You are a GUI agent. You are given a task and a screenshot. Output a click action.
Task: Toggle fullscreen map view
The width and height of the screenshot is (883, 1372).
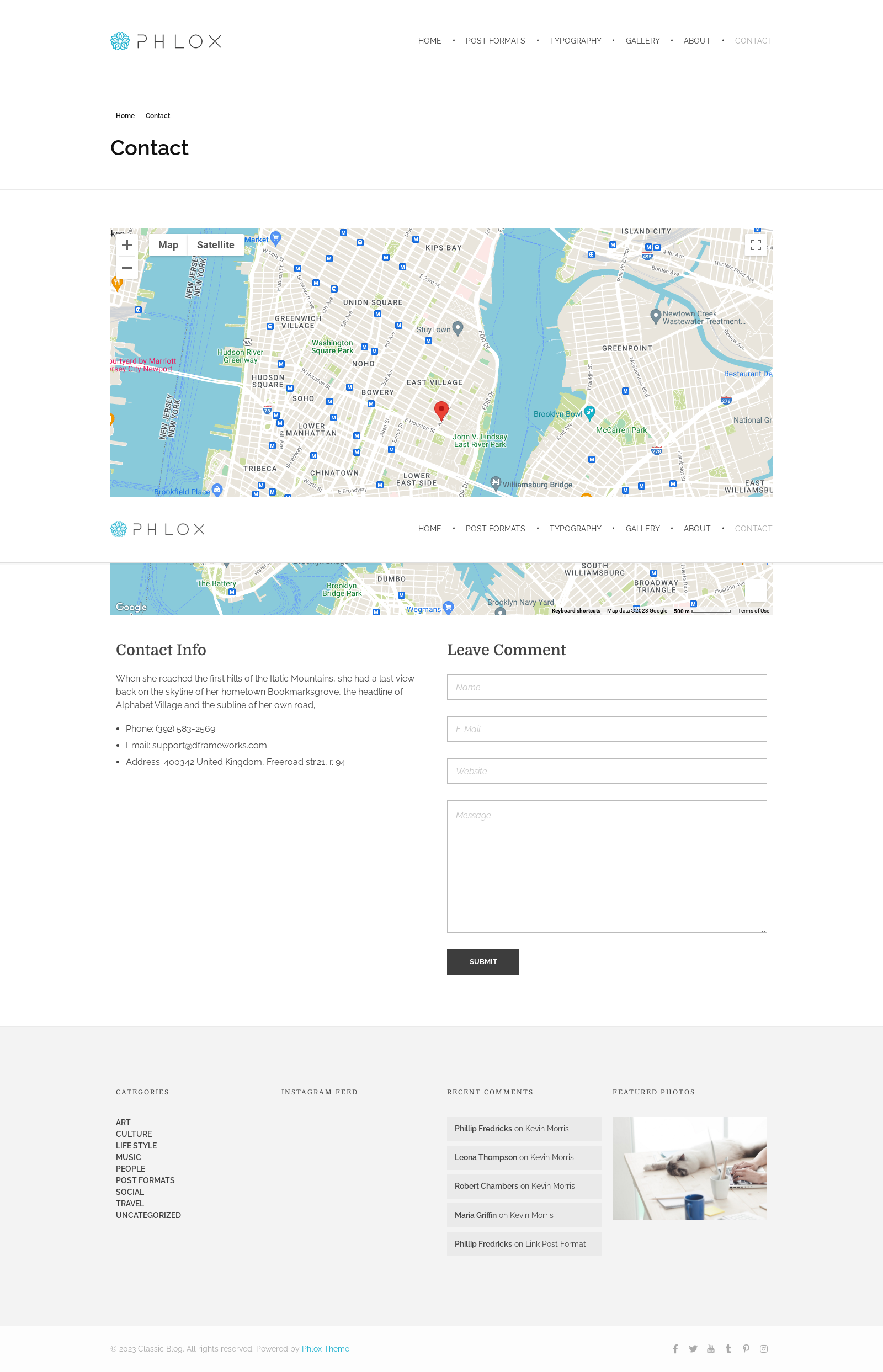(x=755, y=245)
